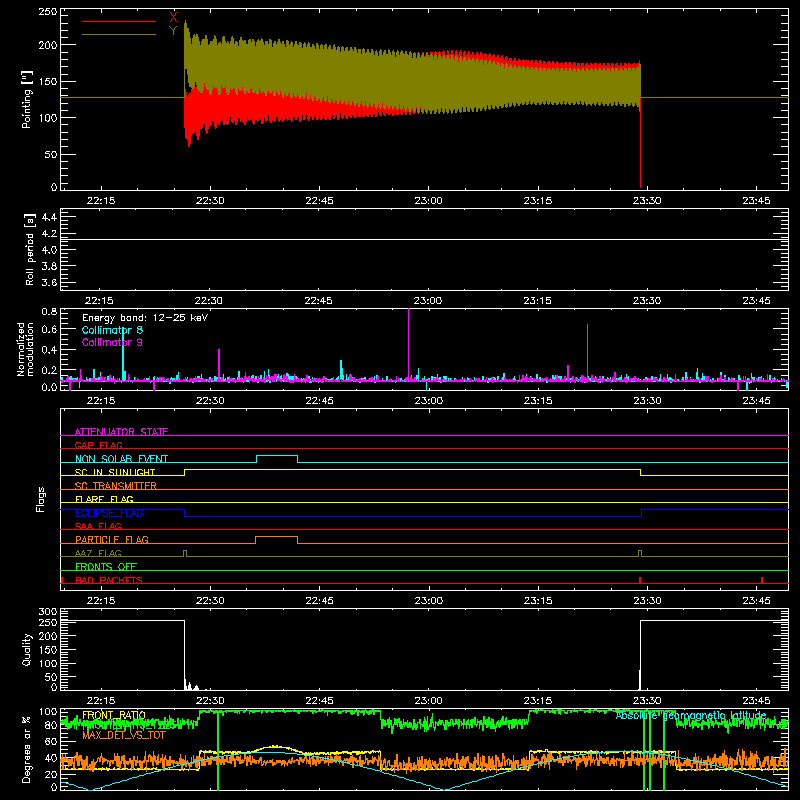Click the white Roll period trace line
The height and width of the screenshot is (800, 800).
tap(424, 239)
